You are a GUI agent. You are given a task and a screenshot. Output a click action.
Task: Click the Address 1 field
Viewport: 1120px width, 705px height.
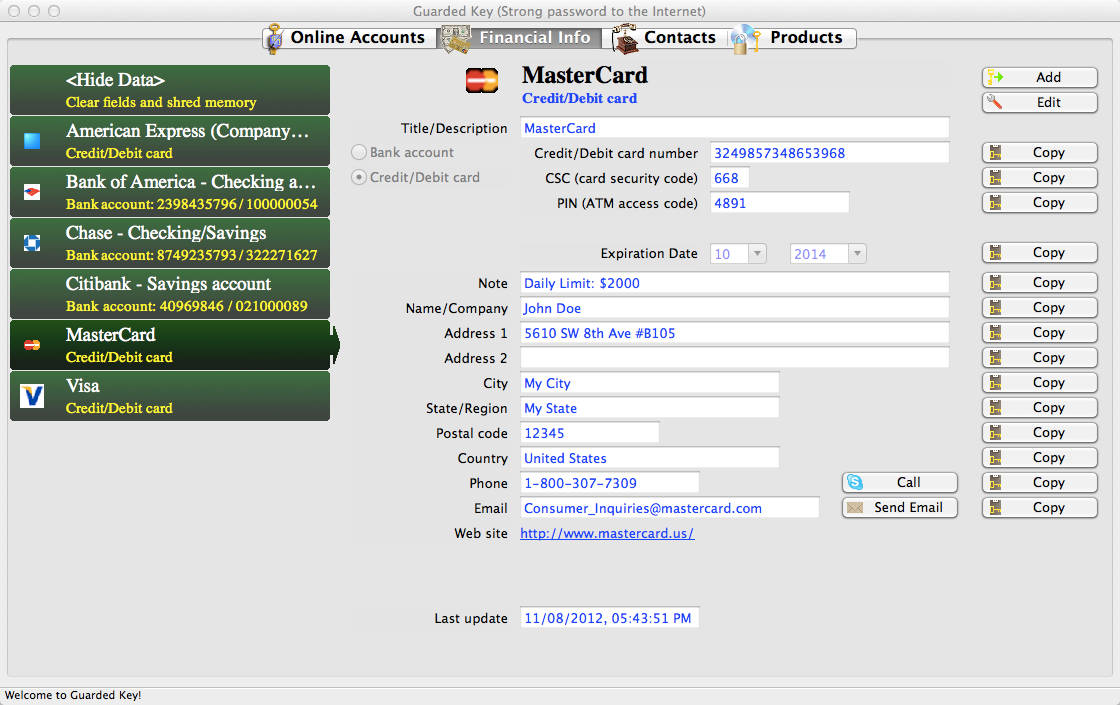(734, 333)
